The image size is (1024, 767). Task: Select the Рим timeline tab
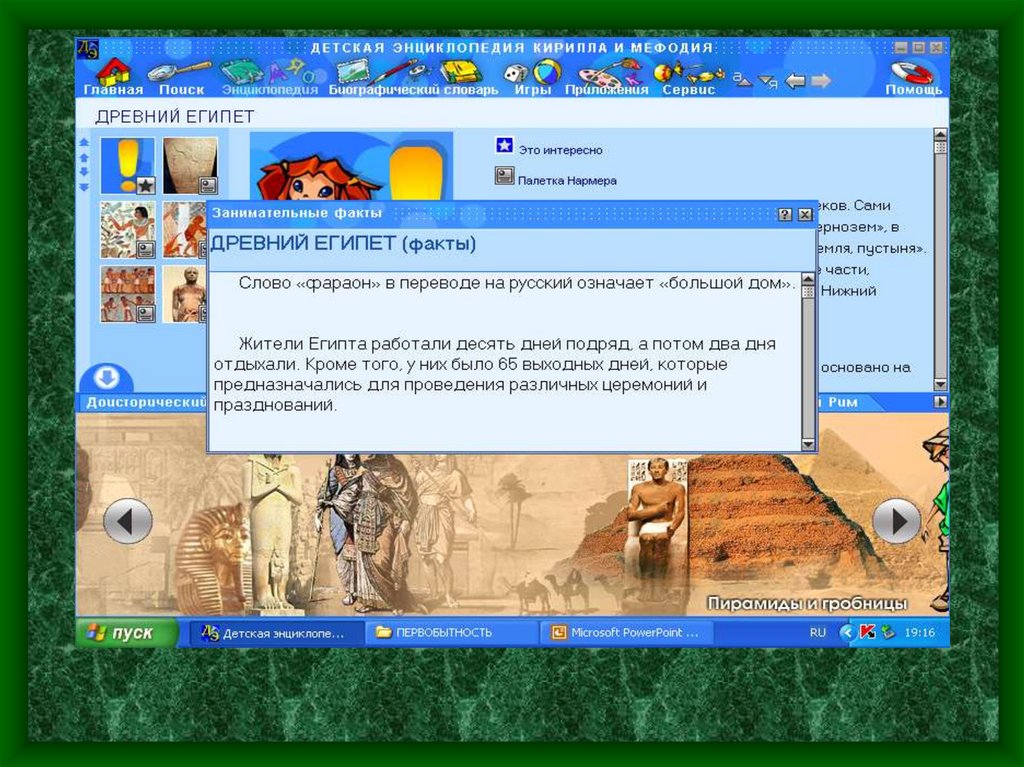pyautogui.click(x=842, y=402)
